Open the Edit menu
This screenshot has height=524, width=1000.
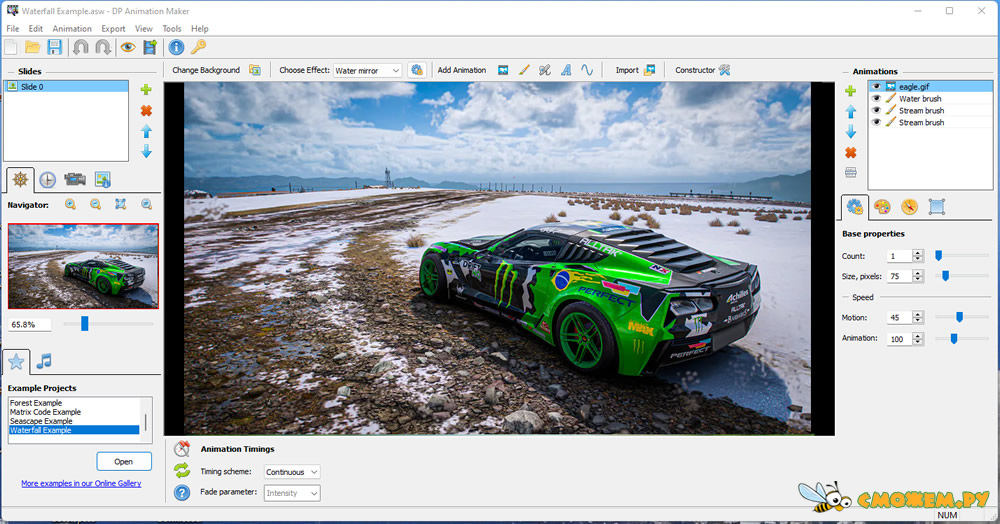[36, 29]
